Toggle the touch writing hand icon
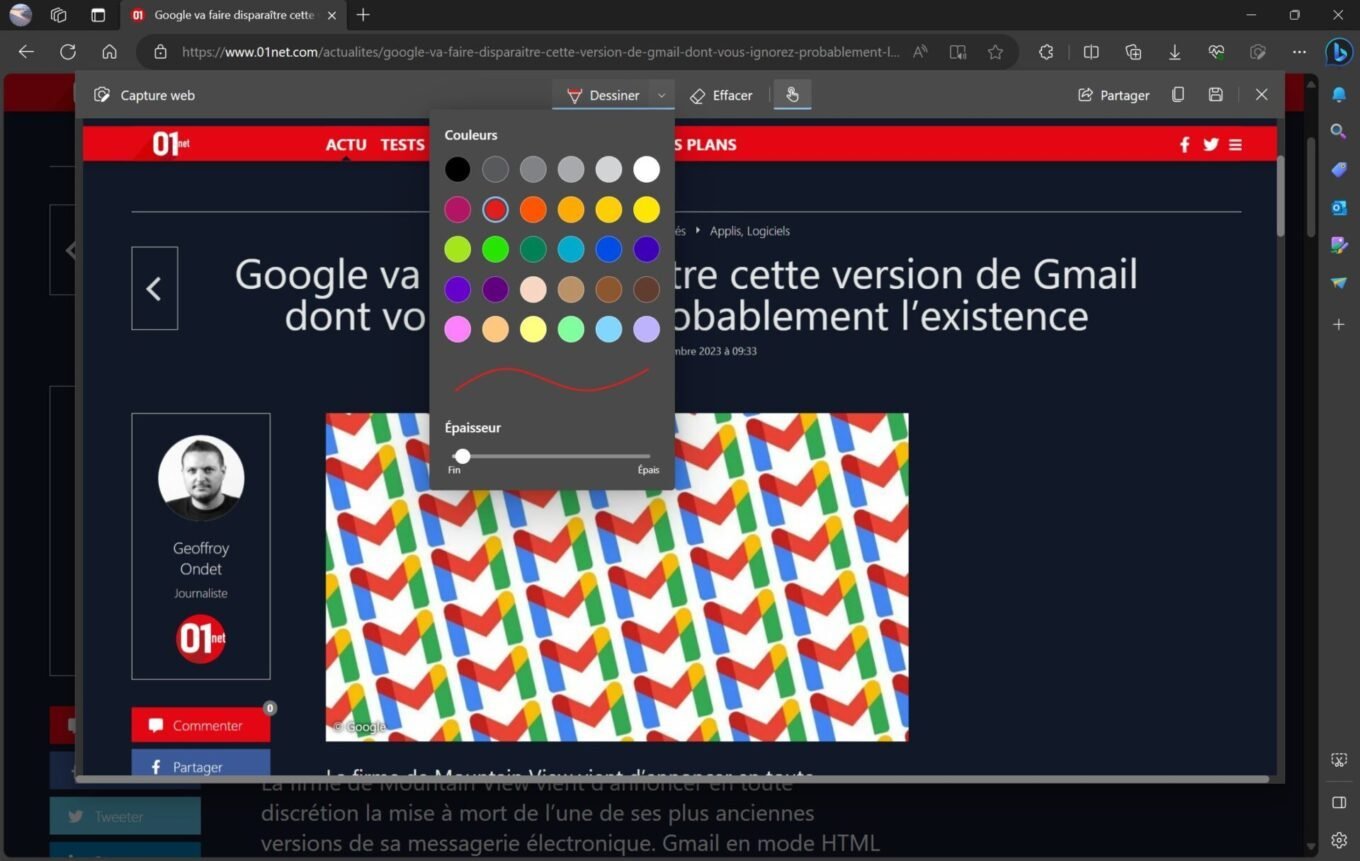Viewport: 1360px width, 861px height. [x=792, y=95]
